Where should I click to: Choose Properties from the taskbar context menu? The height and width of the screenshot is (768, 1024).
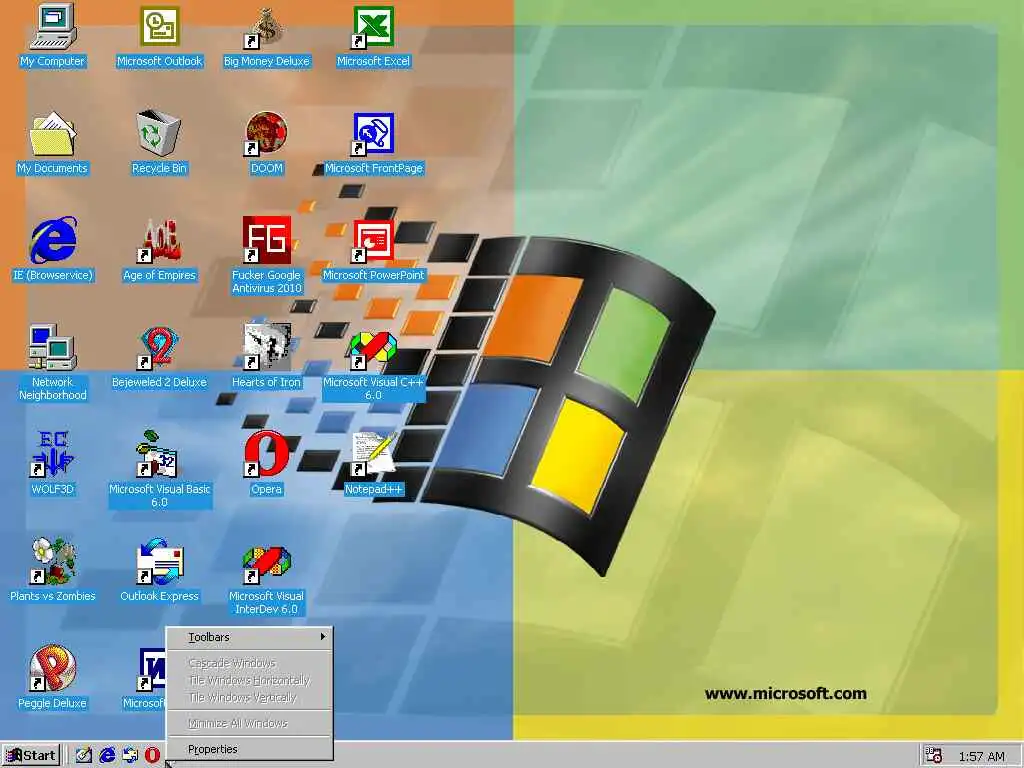pyautogui.click(x=250, y=749)
